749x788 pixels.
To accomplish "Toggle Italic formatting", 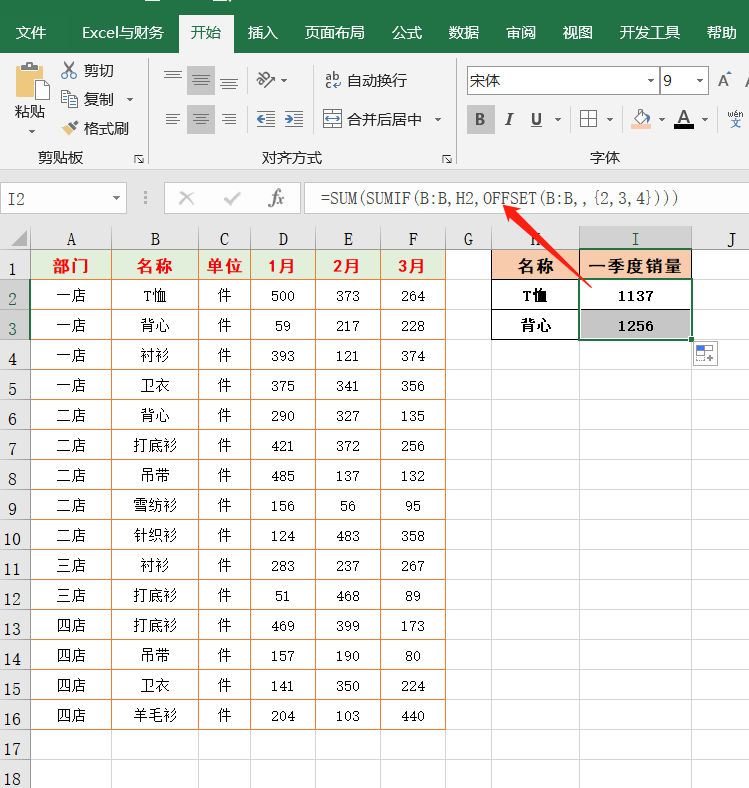I will (509, 119).
